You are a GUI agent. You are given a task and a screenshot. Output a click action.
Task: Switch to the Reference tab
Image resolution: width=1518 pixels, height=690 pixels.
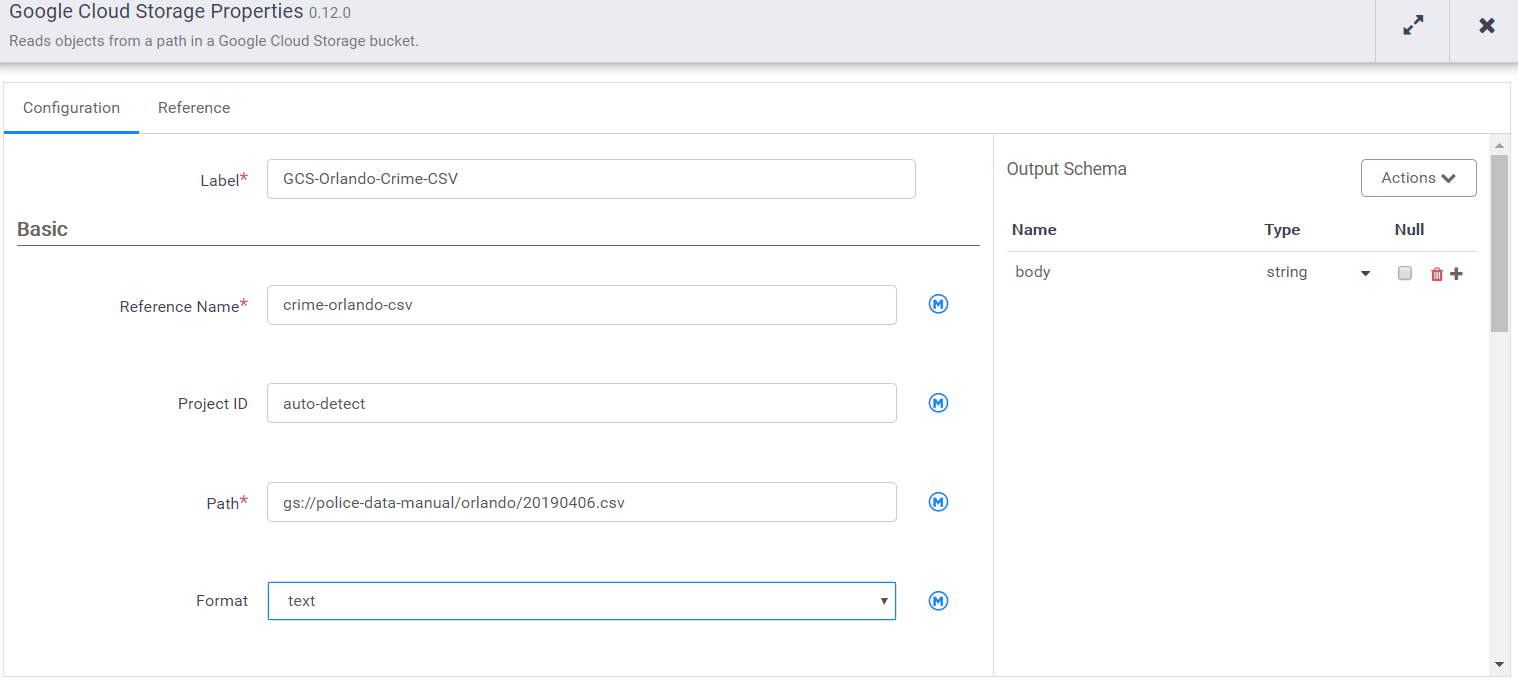tap(194, 108)
